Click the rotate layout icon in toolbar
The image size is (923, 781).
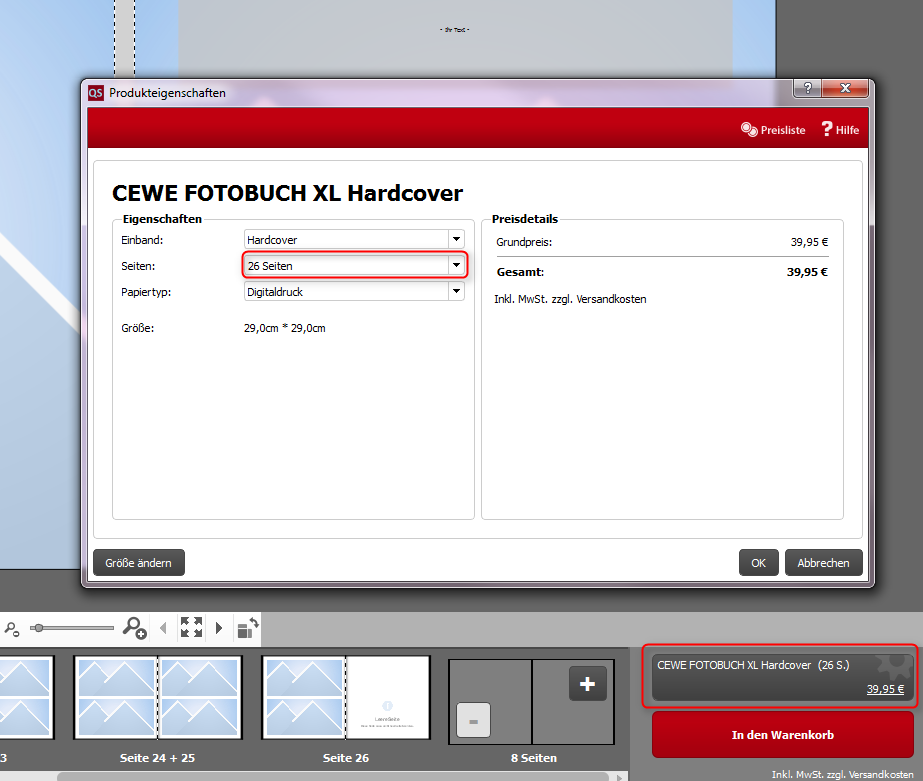coord(247,628)
